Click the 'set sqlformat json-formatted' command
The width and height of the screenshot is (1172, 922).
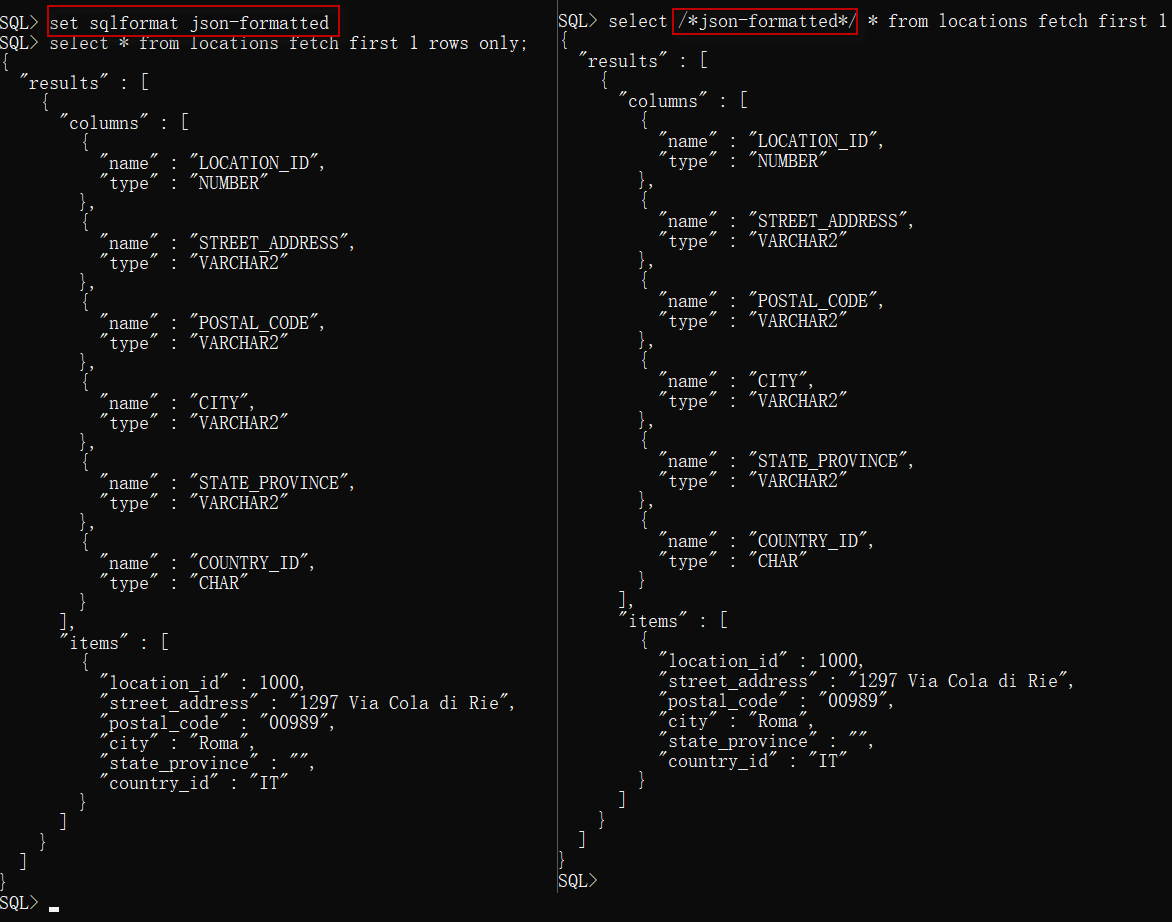pyautogui.click(x=189, y=23)
